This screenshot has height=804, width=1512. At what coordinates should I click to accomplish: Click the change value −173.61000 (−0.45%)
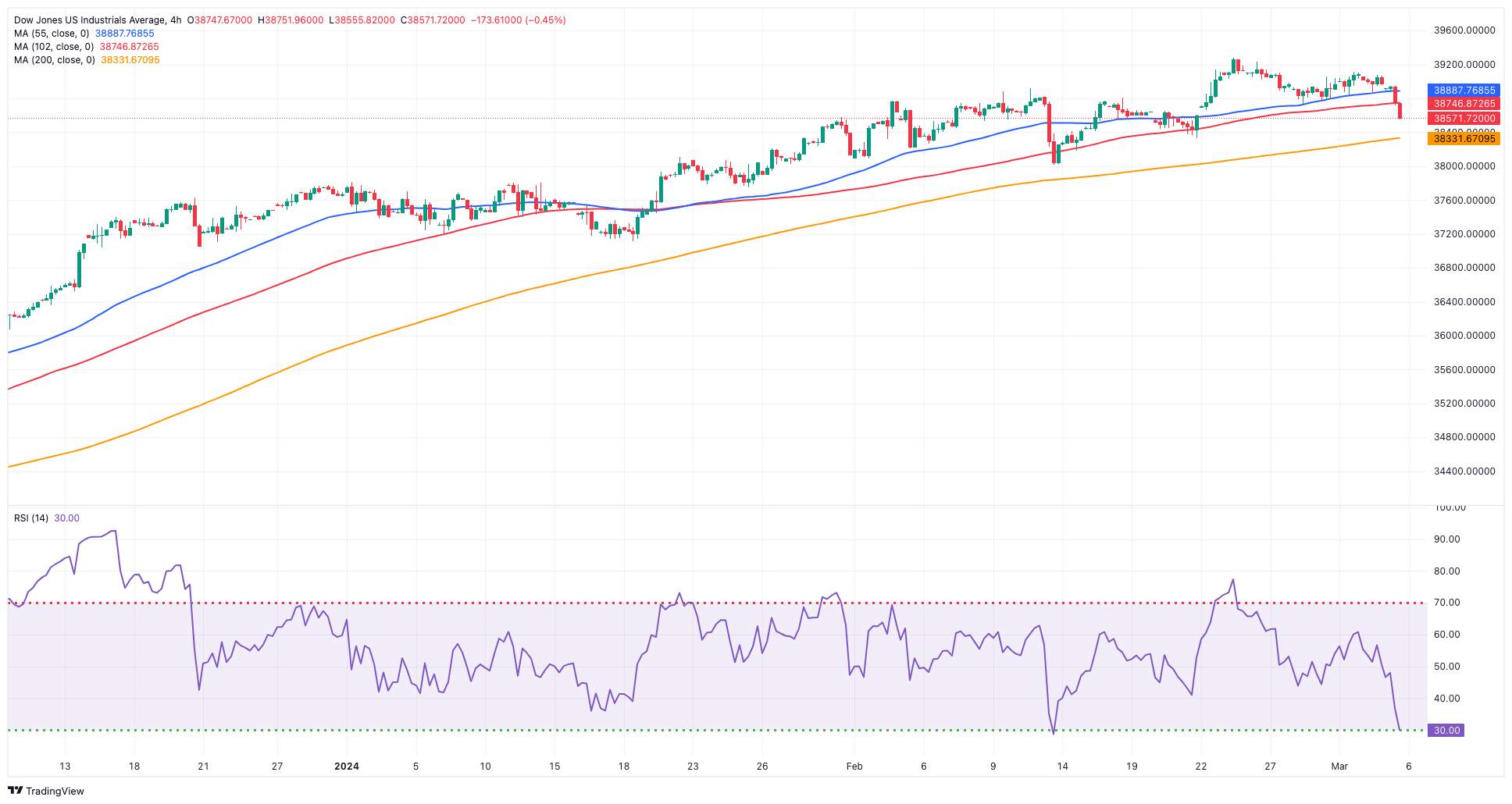519,20
